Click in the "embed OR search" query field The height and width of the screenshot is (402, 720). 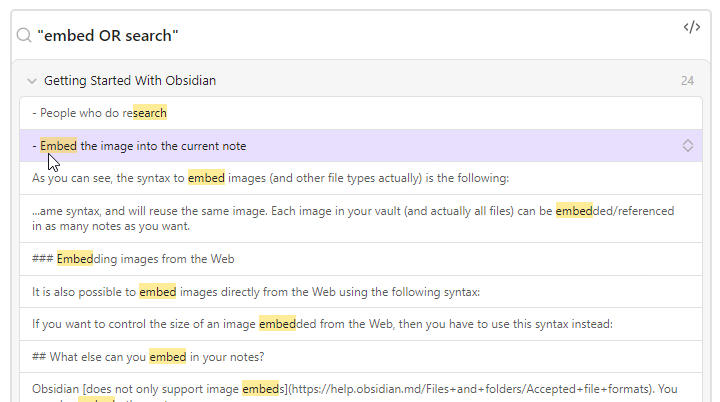tap(300, 36)
